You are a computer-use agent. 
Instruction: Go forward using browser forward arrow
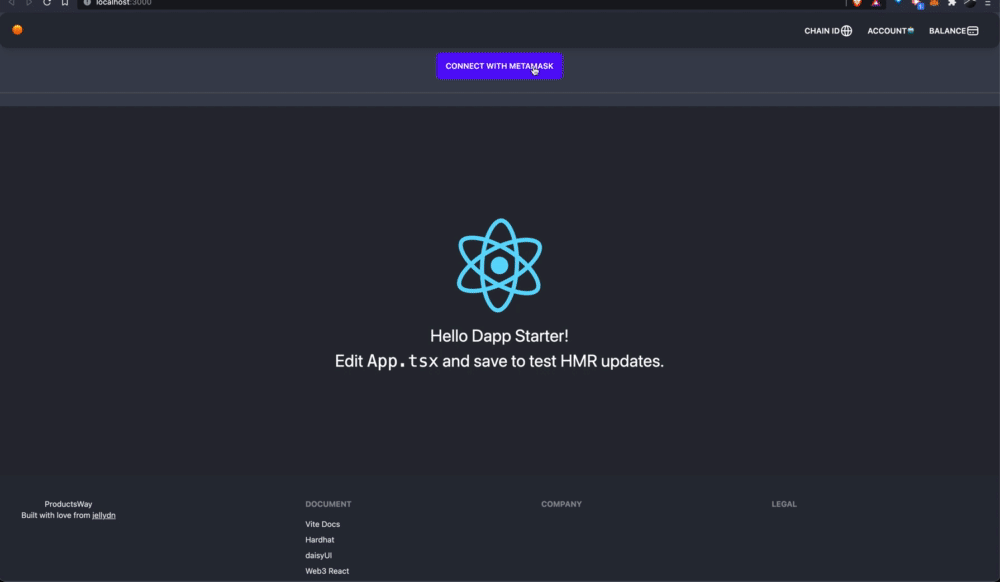pyautogui.click(x=29, y=3)
